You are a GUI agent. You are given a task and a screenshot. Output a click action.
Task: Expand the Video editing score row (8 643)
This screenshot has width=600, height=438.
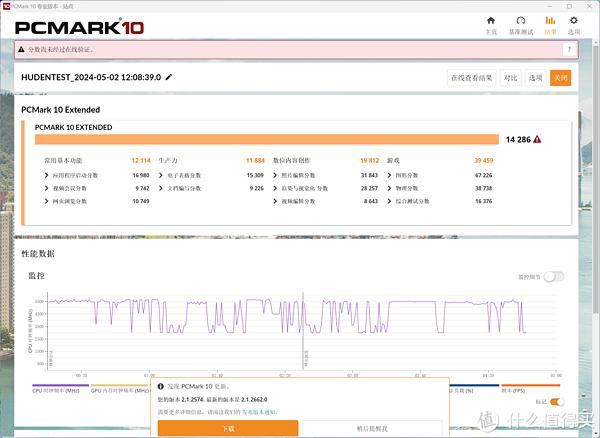pos(325,201)
